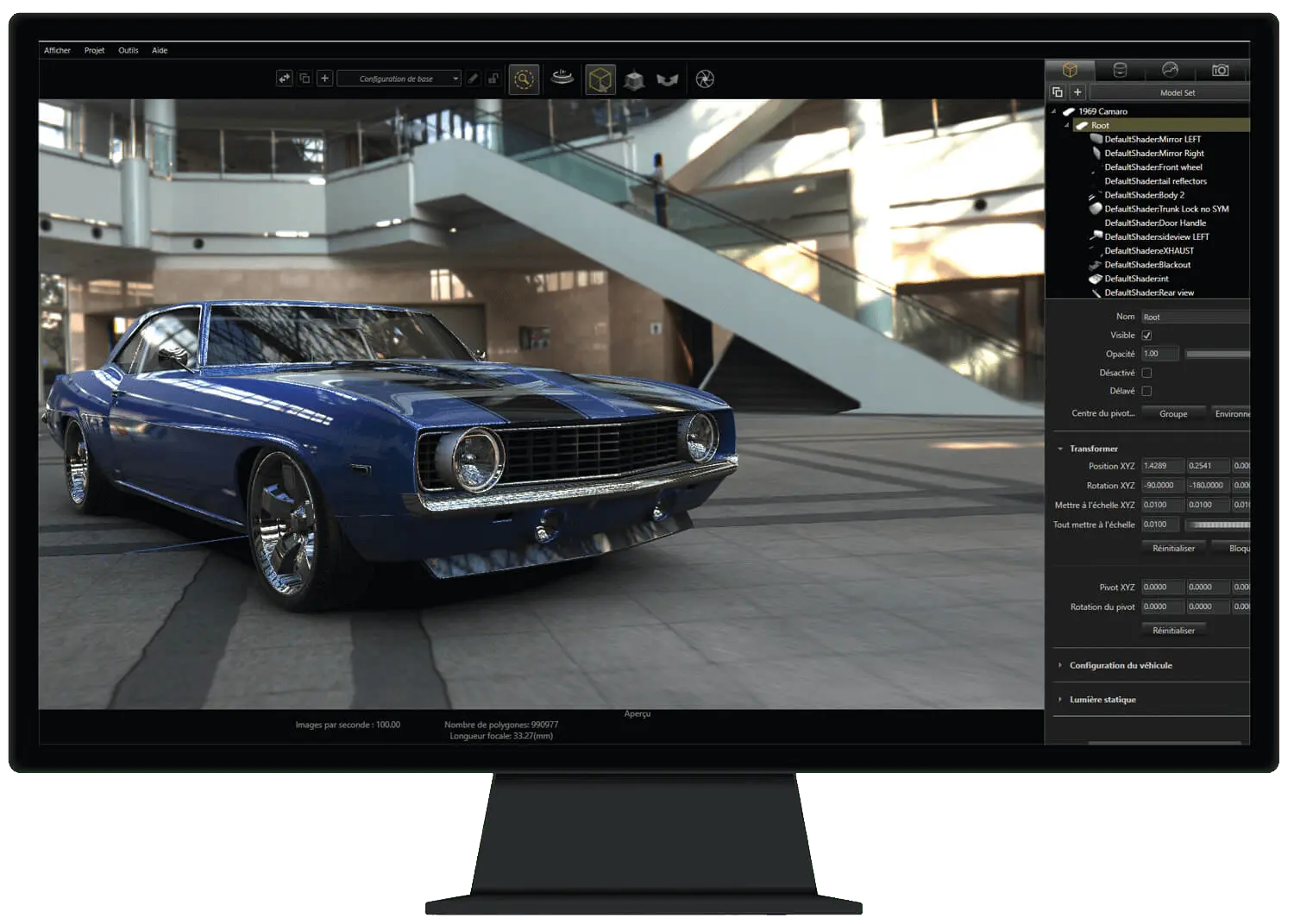The image size is (1294, 924).
Task: Open the camera tab in right panel
Action: click(x=1220, y=70)
